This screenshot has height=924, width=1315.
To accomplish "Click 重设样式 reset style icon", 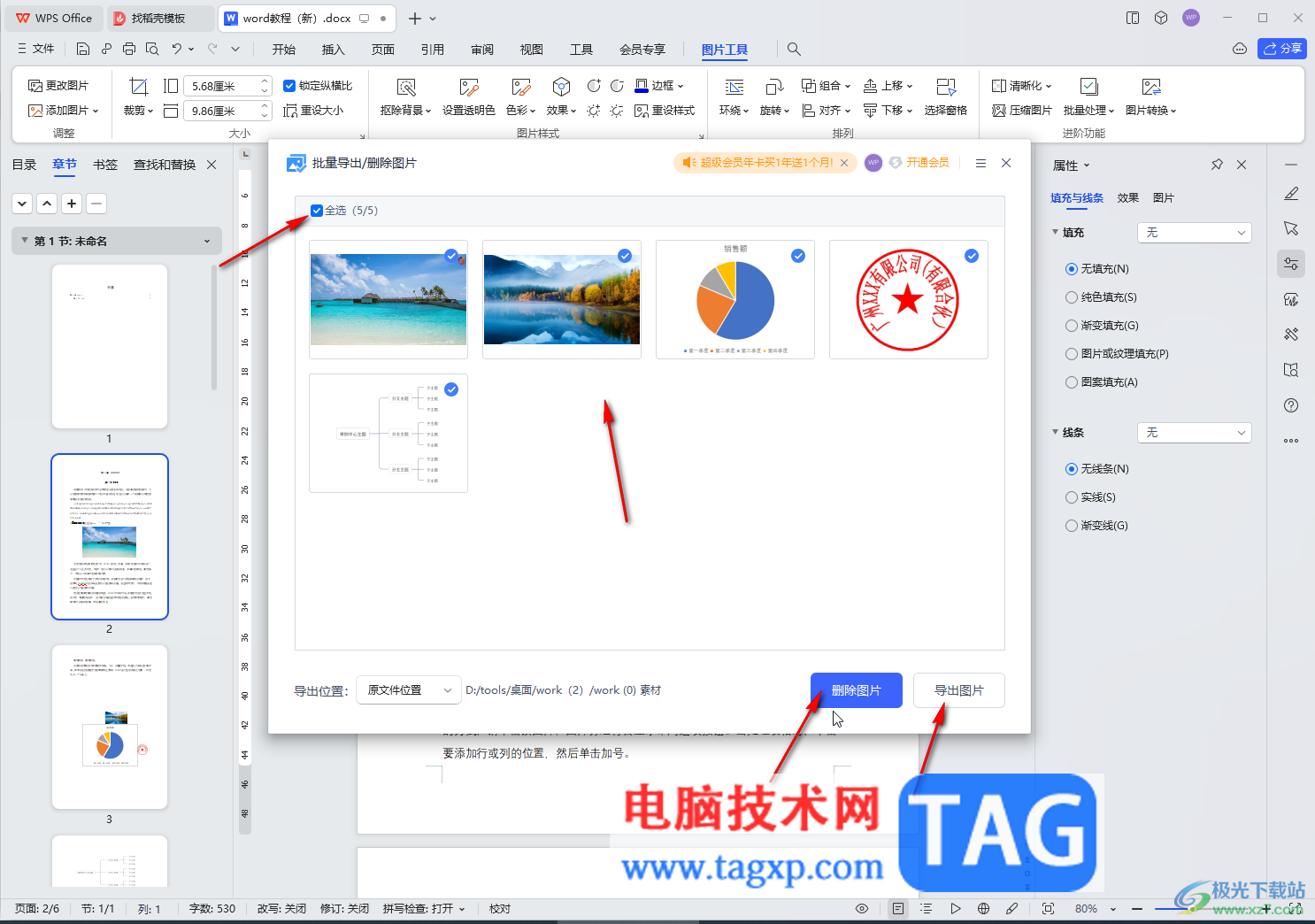I will point(665,111).
